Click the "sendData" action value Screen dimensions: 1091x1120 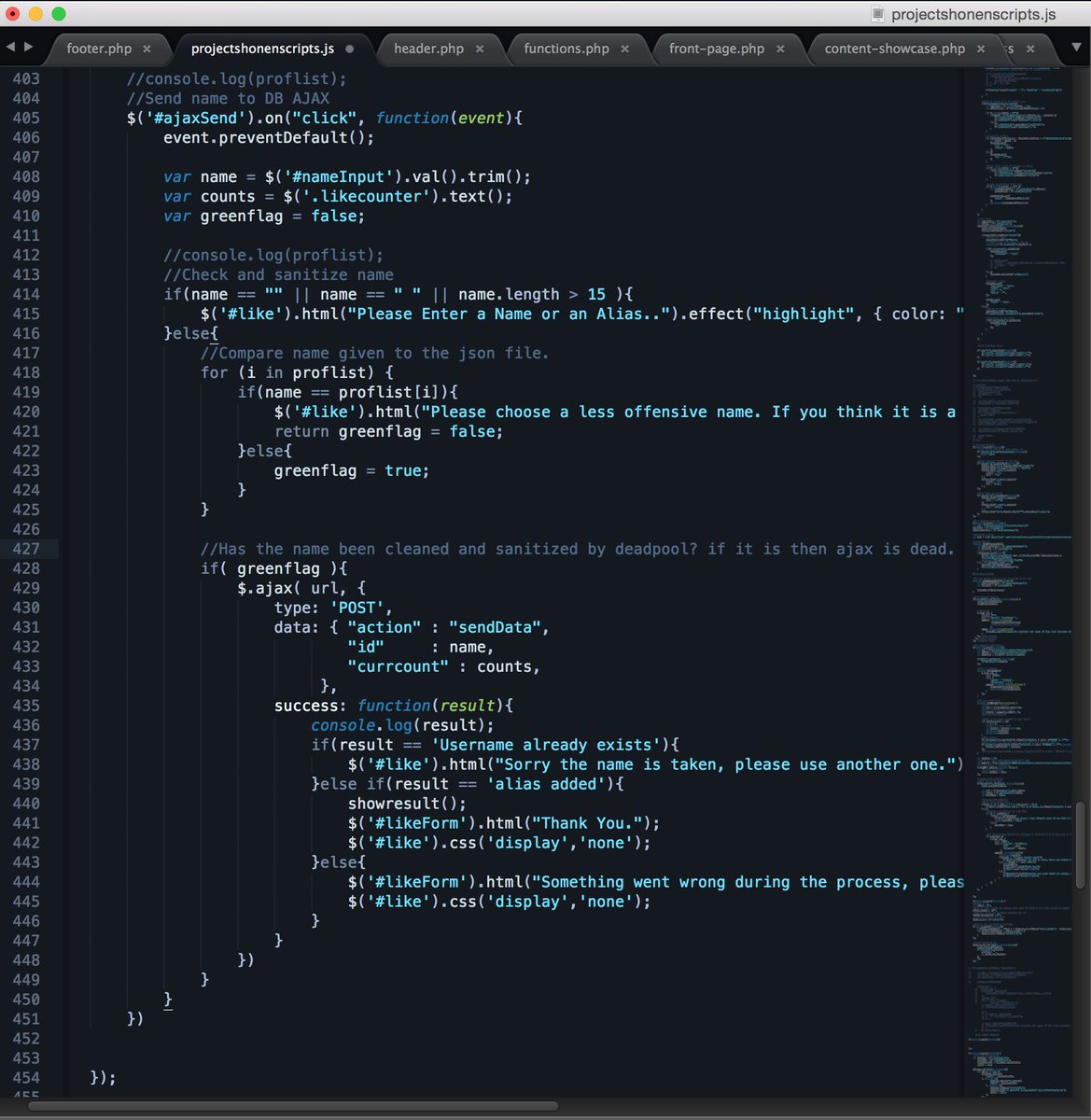point(495,627)
